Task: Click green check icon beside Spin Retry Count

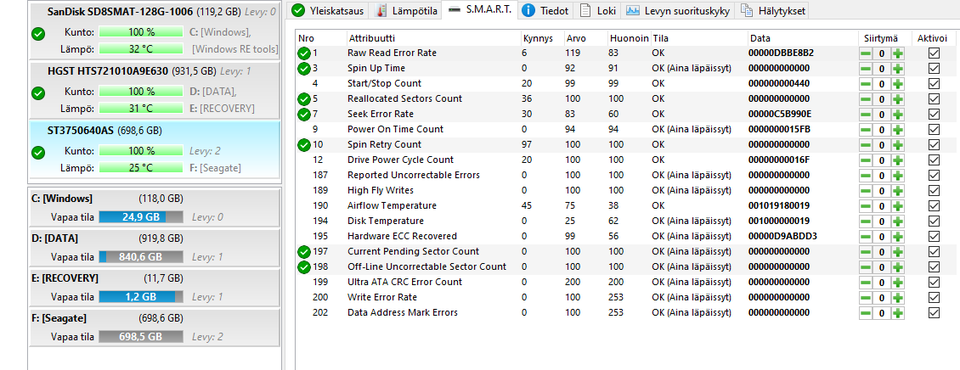Action: click(x=304, y=145)
